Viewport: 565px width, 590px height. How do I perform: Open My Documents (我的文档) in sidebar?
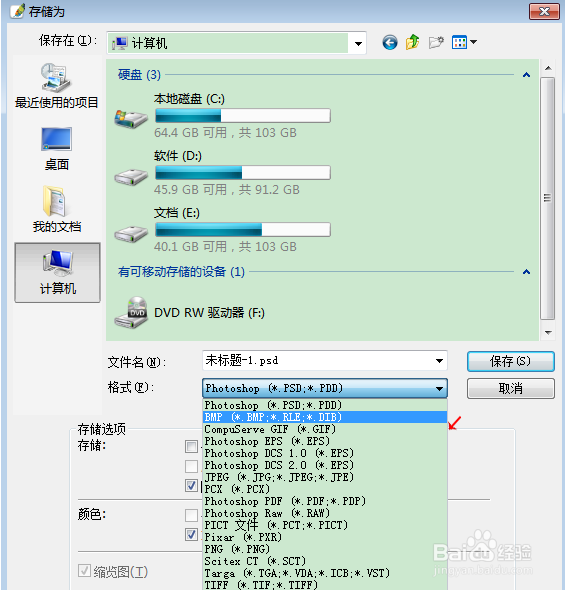click(x=56, y=210)
